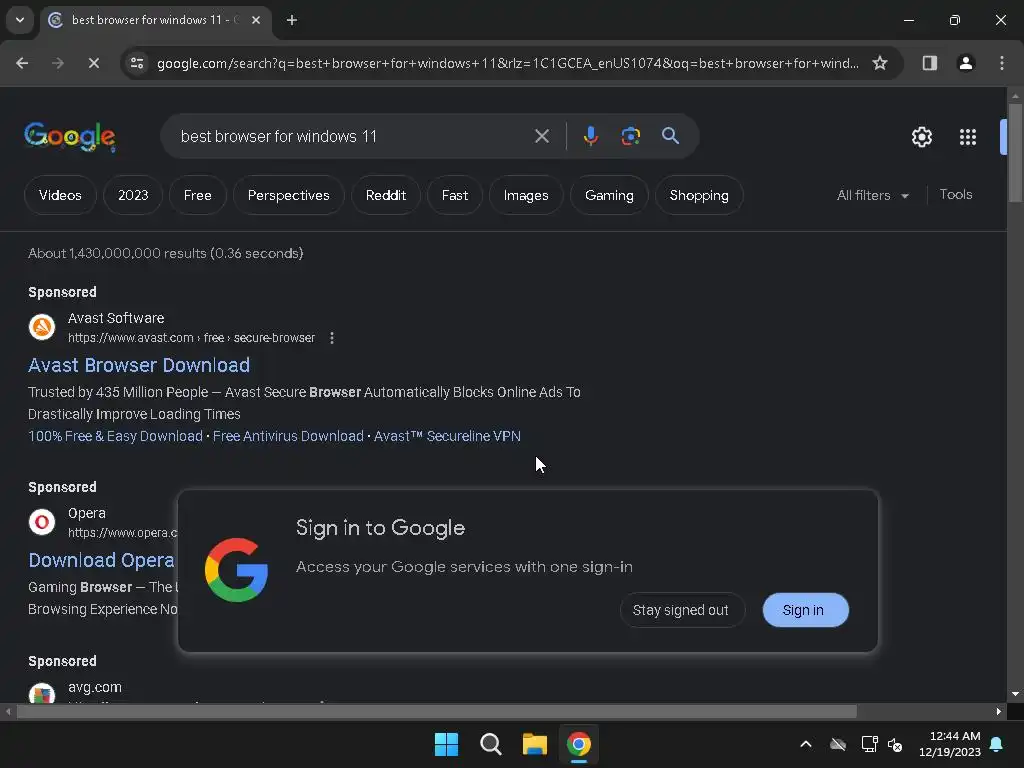Click the Opera favicon icon
Image resolution: width=1024 pixels, height=768 pixels.
click(42, 522)
